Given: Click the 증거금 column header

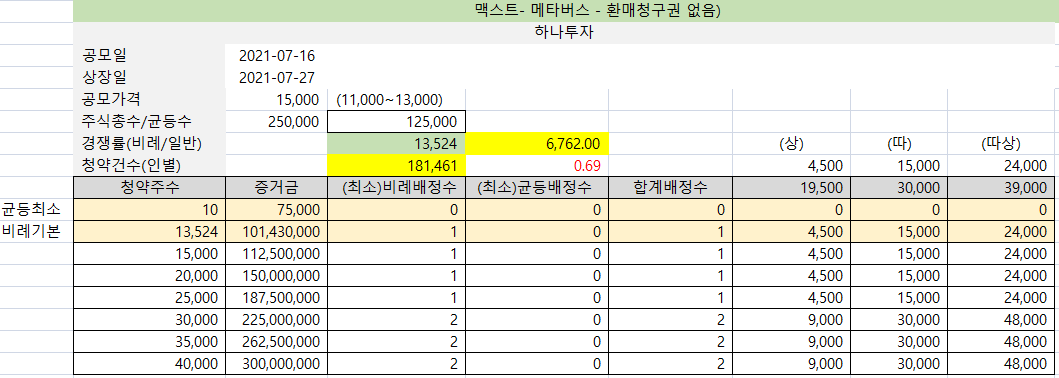Looking at the screenshot, I should [277, 188].
